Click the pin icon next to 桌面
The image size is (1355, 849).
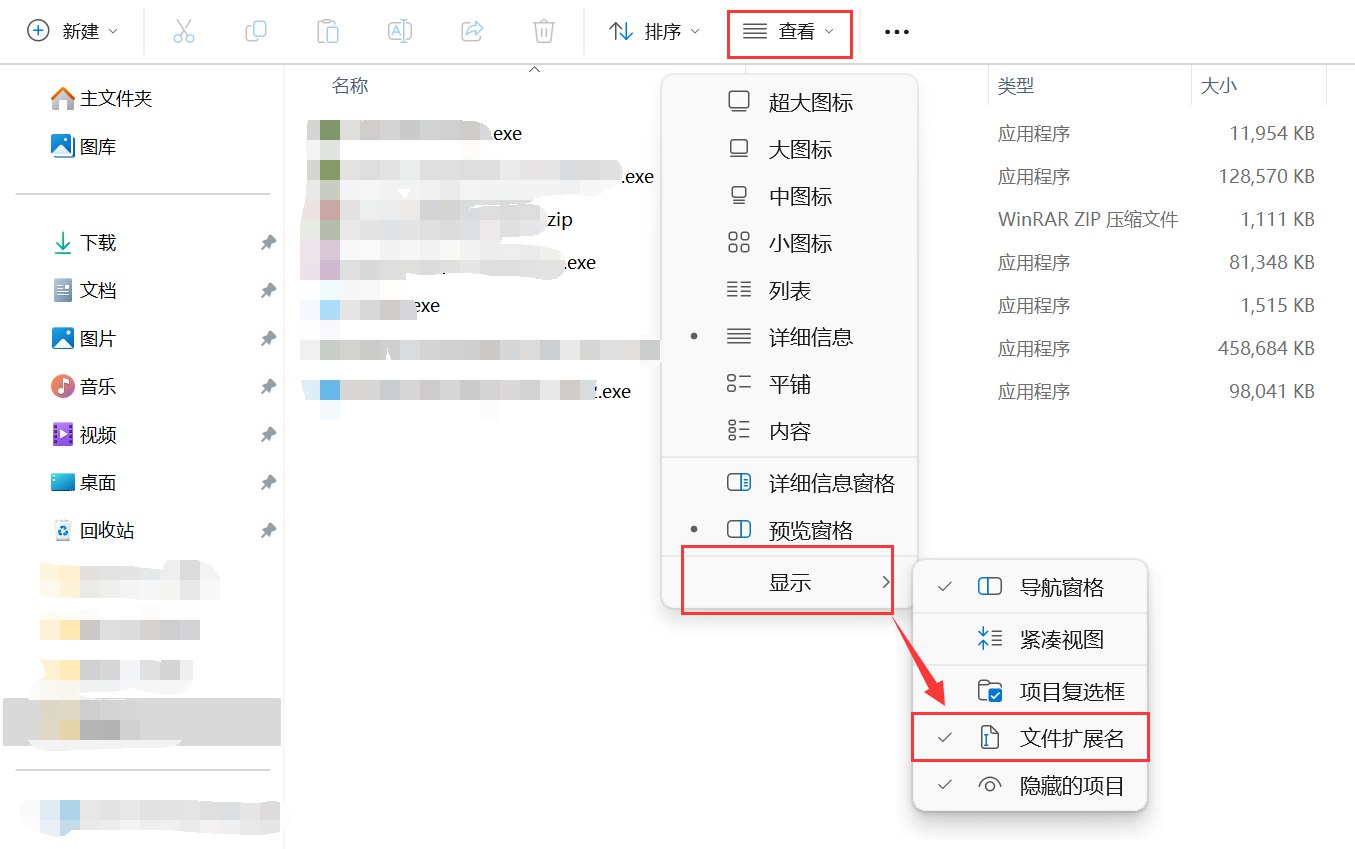point(268,482)
